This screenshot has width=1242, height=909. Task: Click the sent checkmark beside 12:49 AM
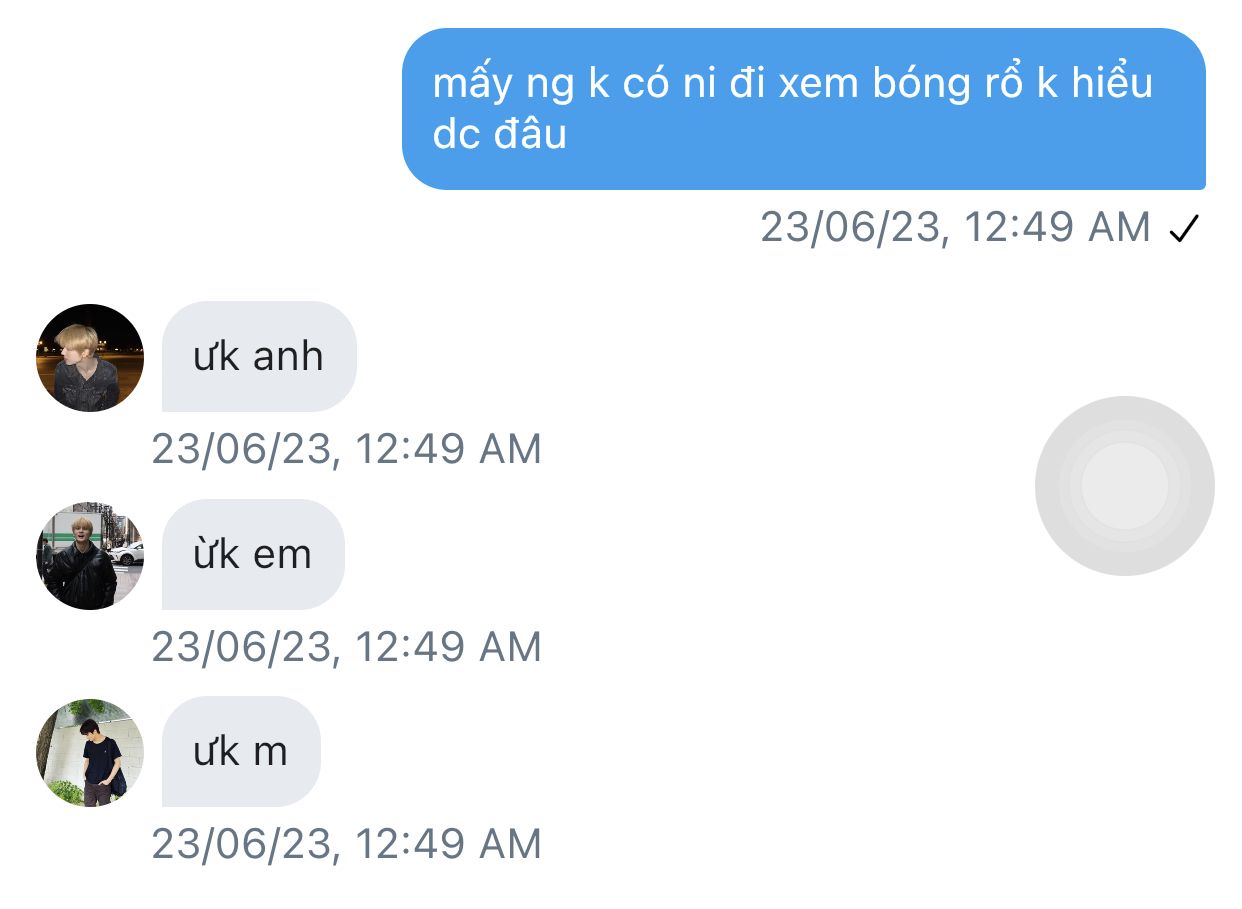pos(1184,230)
